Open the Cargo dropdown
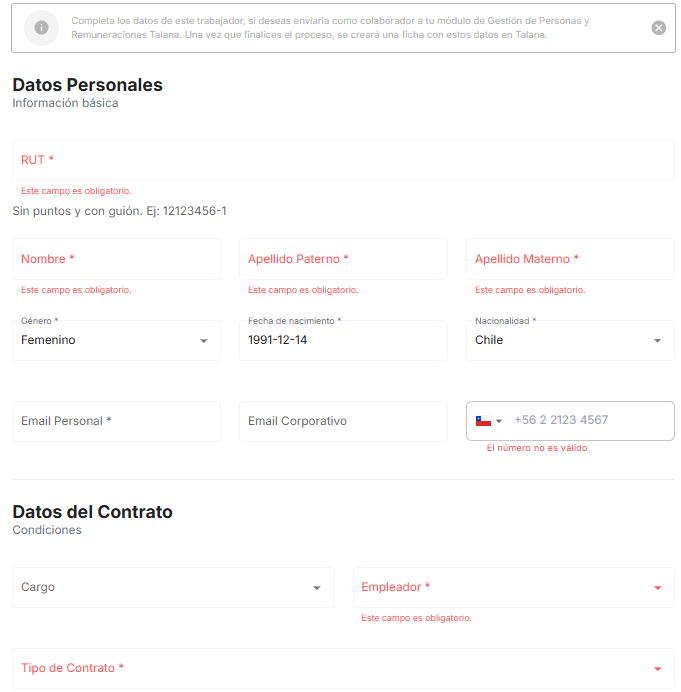681x692 pixels. 173,587
